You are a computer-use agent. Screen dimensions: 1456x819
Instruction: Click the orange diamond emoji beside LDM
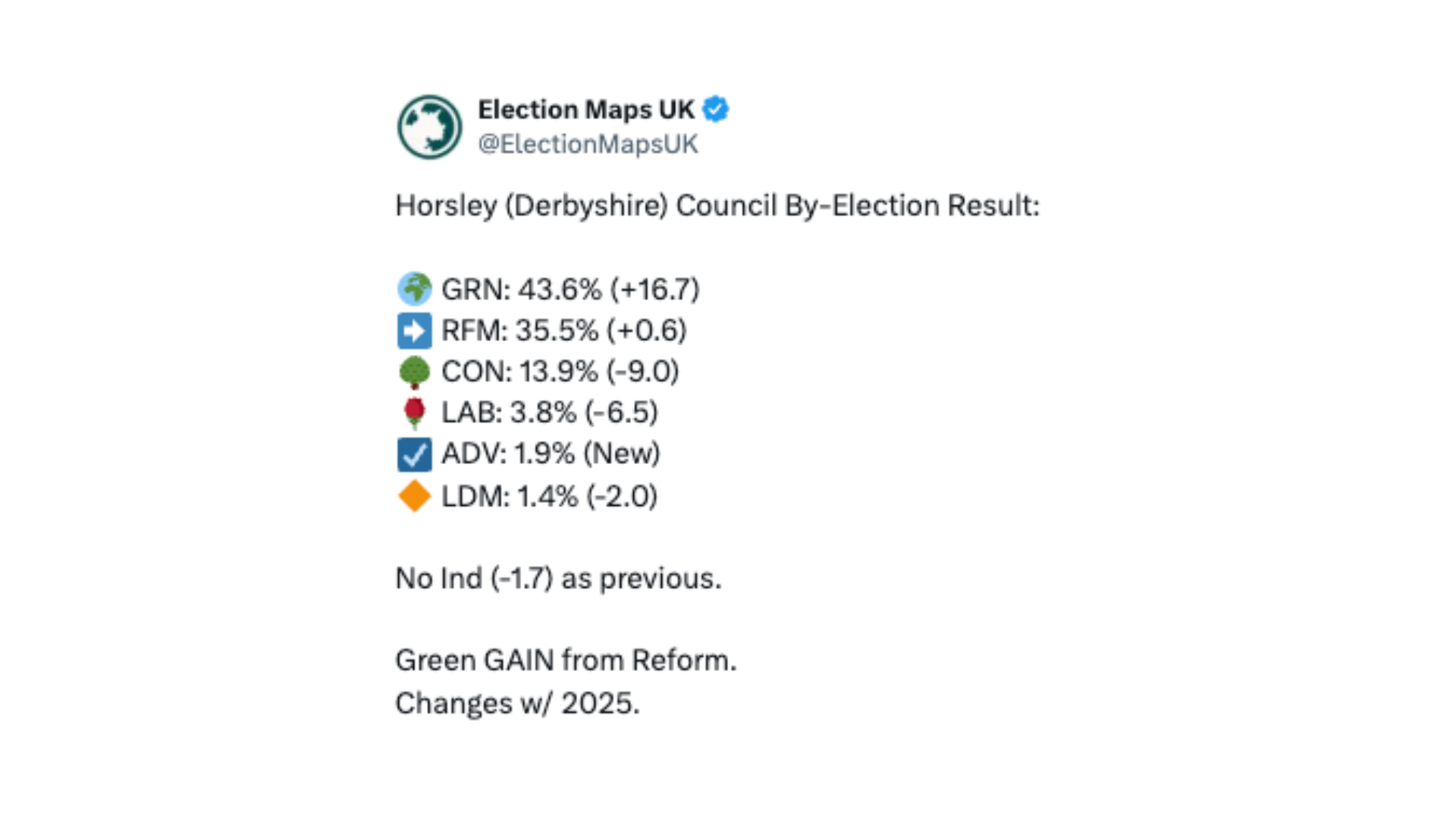pos(414,497)
